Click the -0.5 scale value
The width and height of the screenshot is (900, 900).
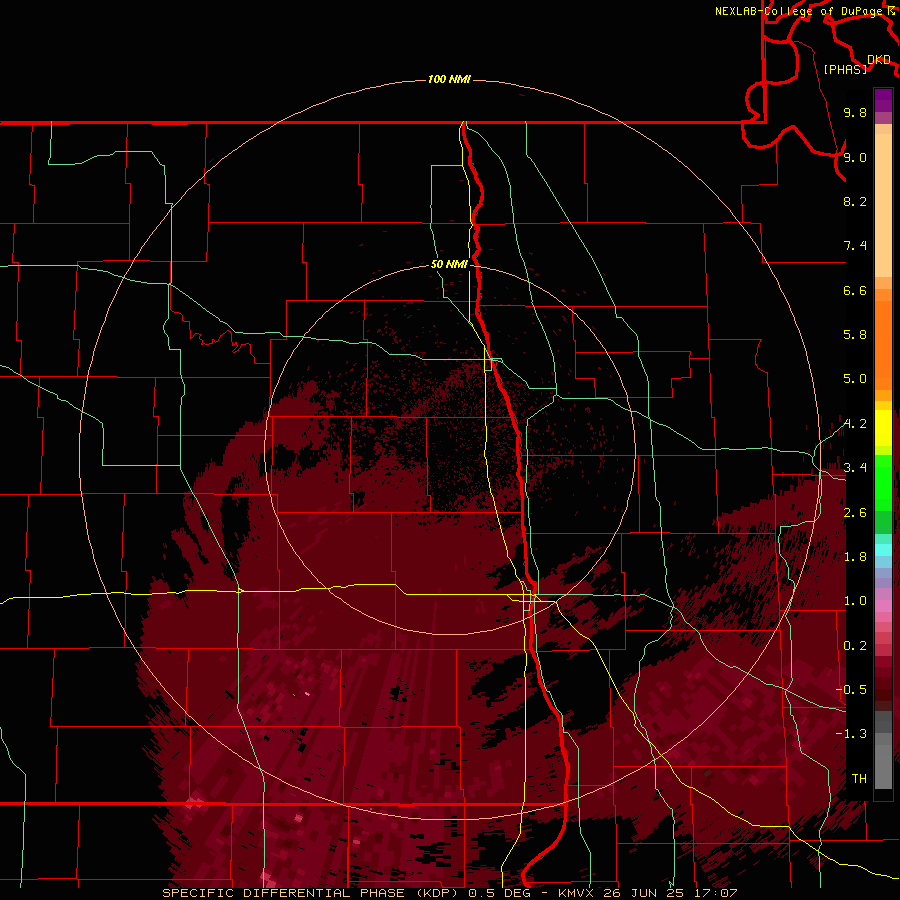coord(851,690)
